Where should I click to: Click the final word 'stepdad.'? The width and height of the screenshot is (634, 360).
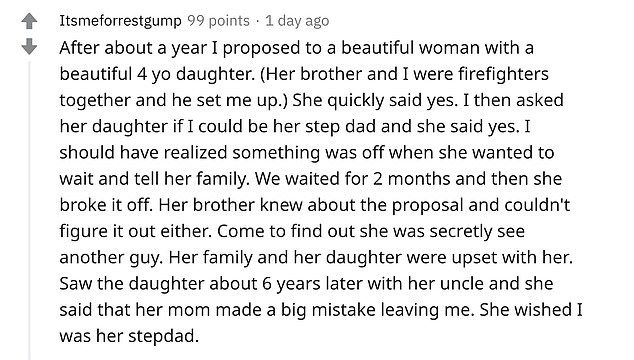[x=164, y=336]
